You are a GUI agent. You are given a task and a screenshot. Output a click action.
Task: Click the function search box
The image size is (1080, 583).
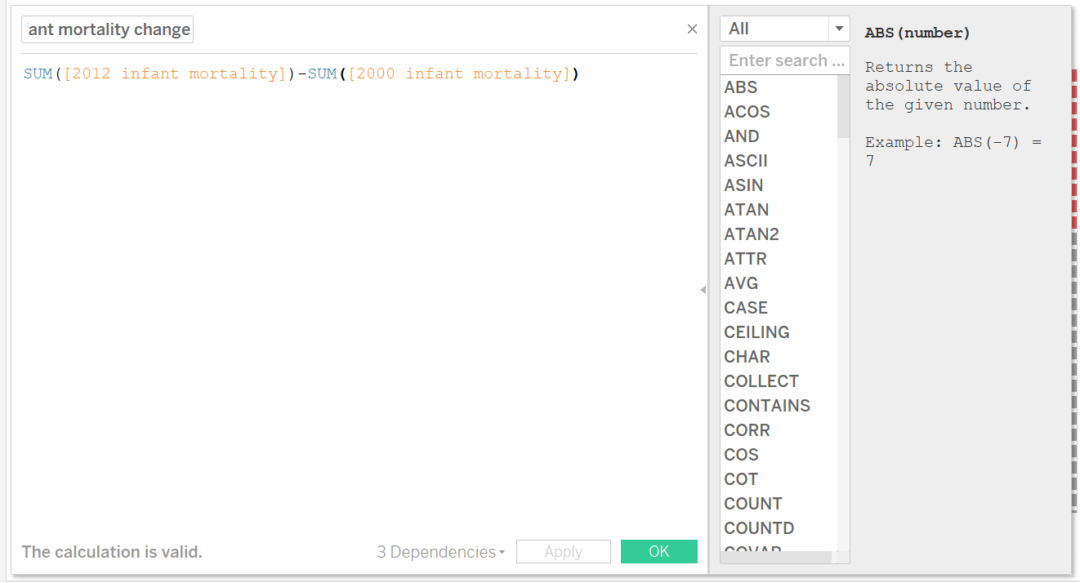pyautogui.click(x=784, y=61)
